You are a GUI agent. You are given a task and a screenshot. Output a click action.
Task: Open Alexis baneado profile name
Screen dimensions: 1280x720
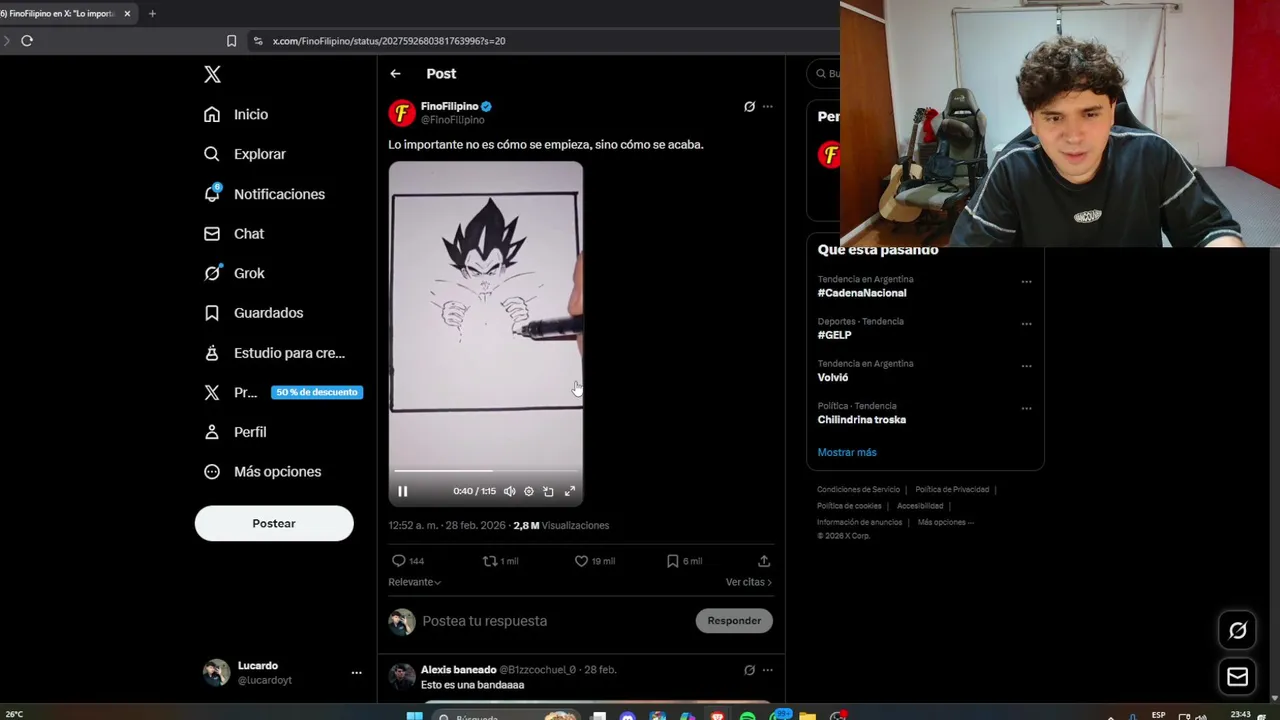[x=458, y=670]
